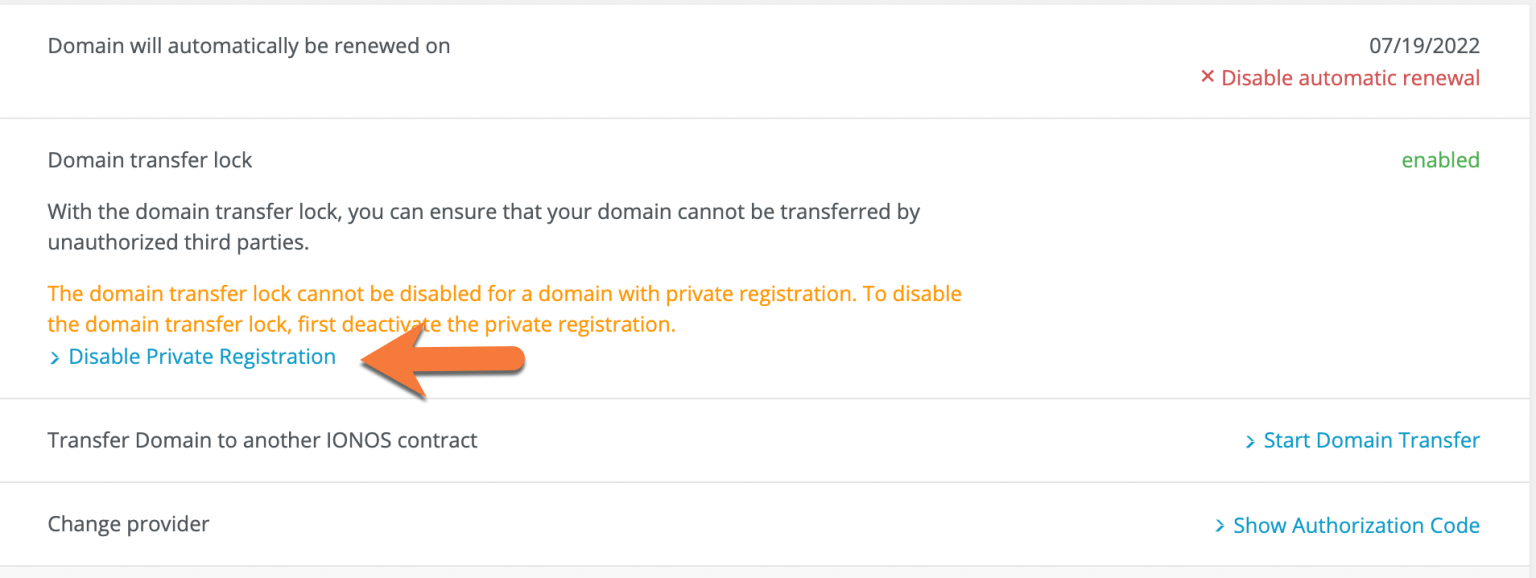Select the Domain transfer lock heading

150,160
